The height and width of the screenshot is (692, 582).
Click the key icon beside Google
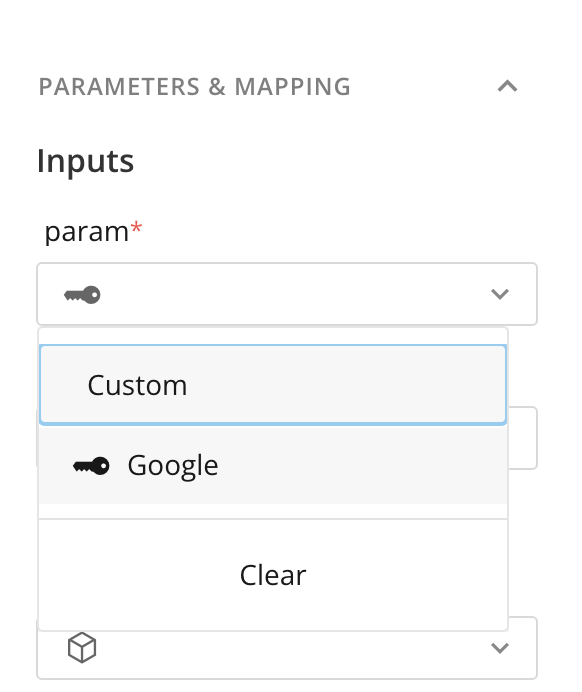(x=91, y=466)
